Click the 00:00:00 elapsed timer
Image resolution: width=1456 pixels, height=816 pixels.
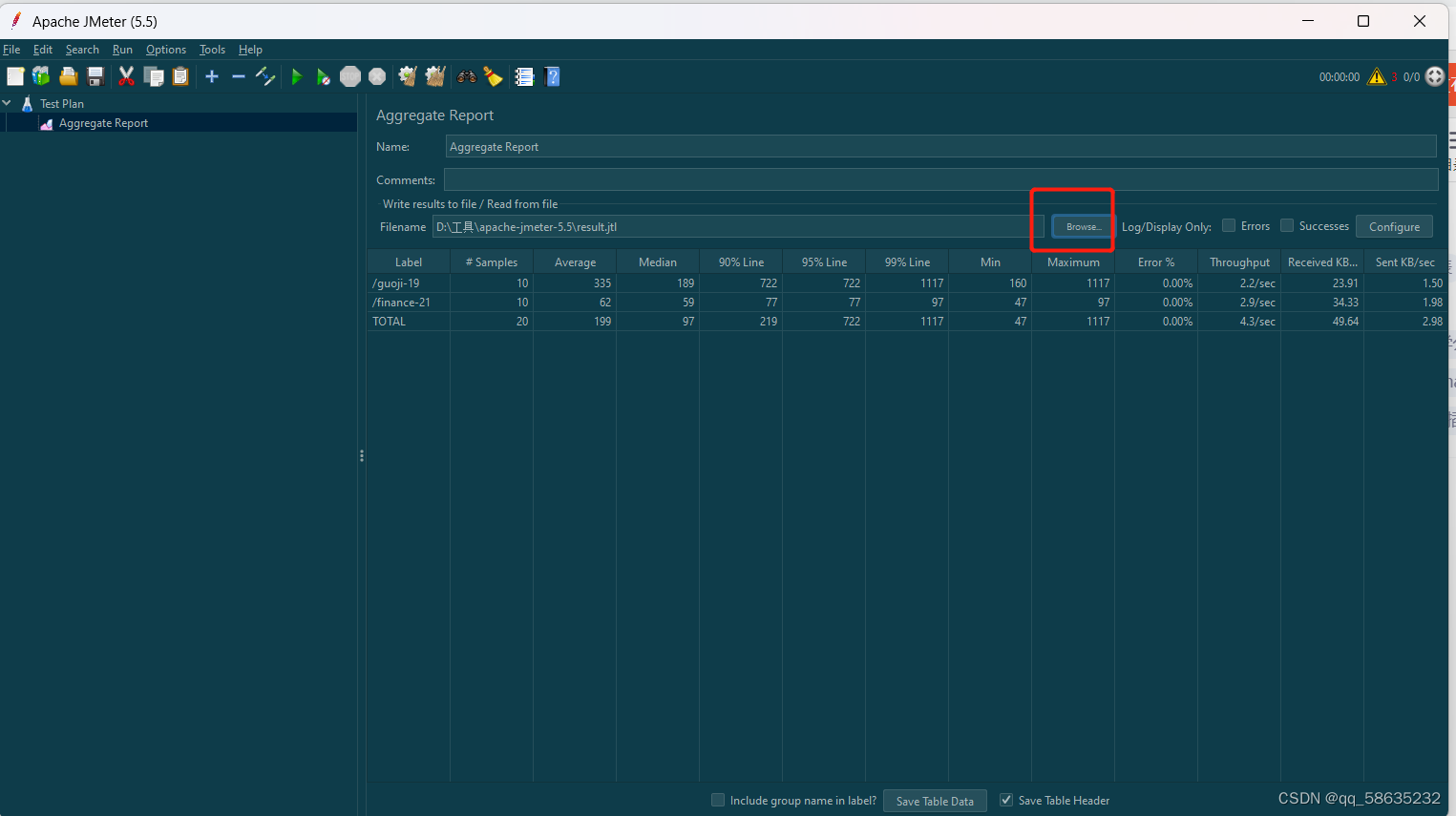click(x=1339, y=76)
